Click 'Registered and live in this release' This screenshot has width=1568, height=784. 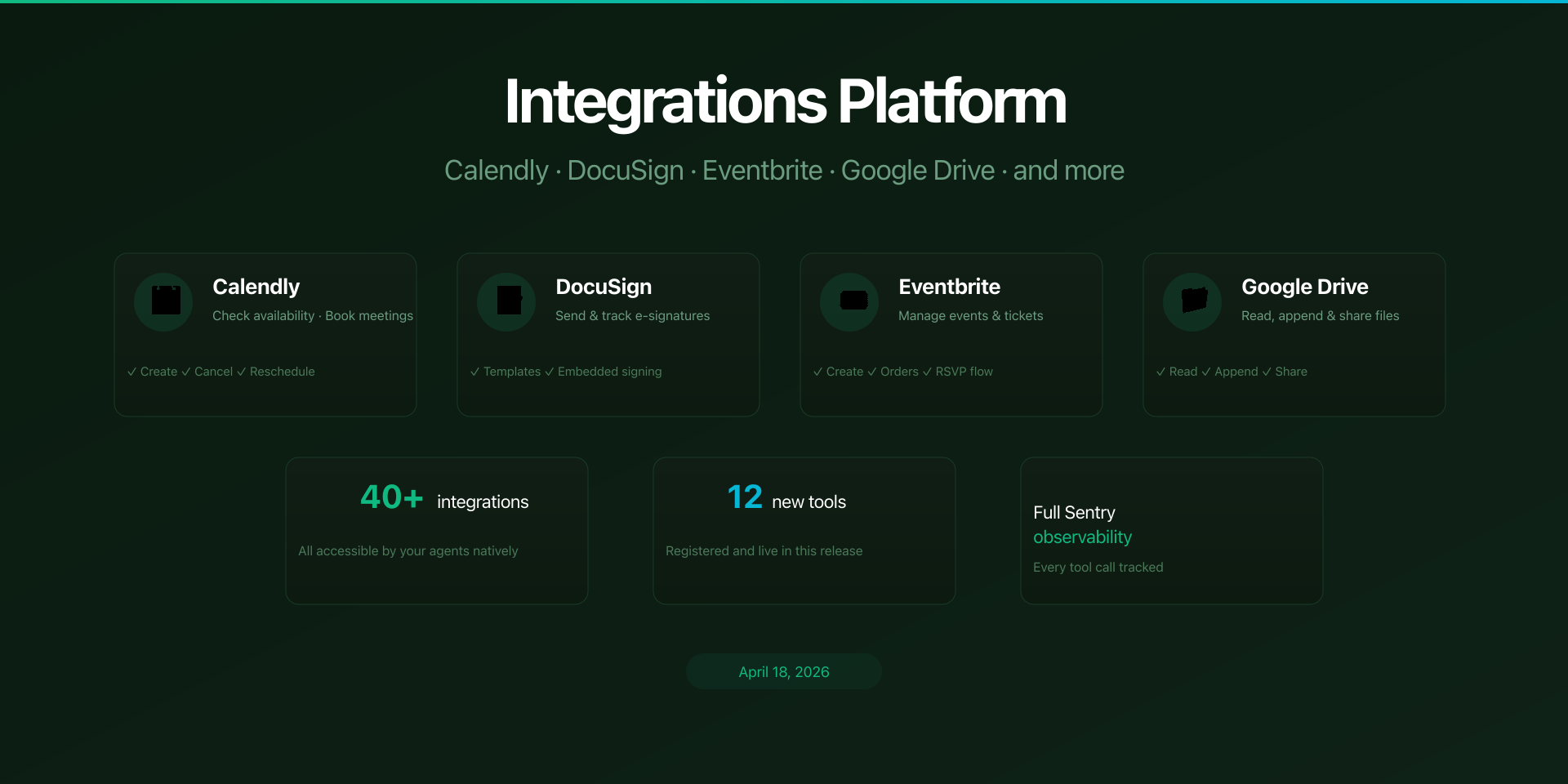764,551
